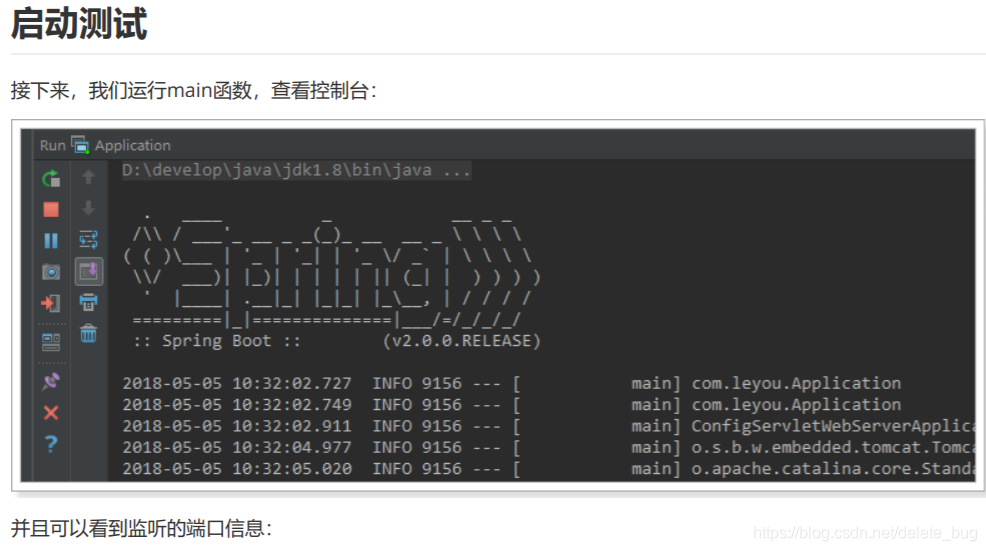Close the run tab with red X
The height and width of the screenshot is (551, 986).
(x=51, y=413)
